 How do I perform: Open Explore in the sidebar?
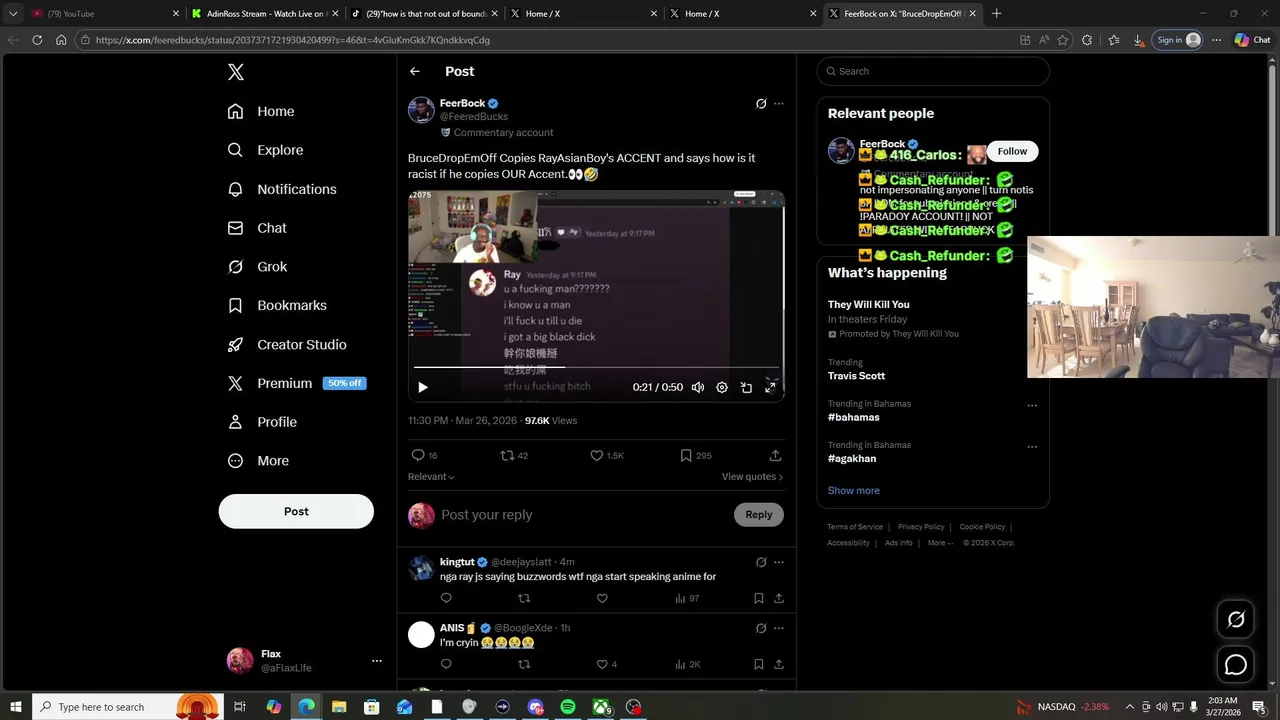[265, 150]
